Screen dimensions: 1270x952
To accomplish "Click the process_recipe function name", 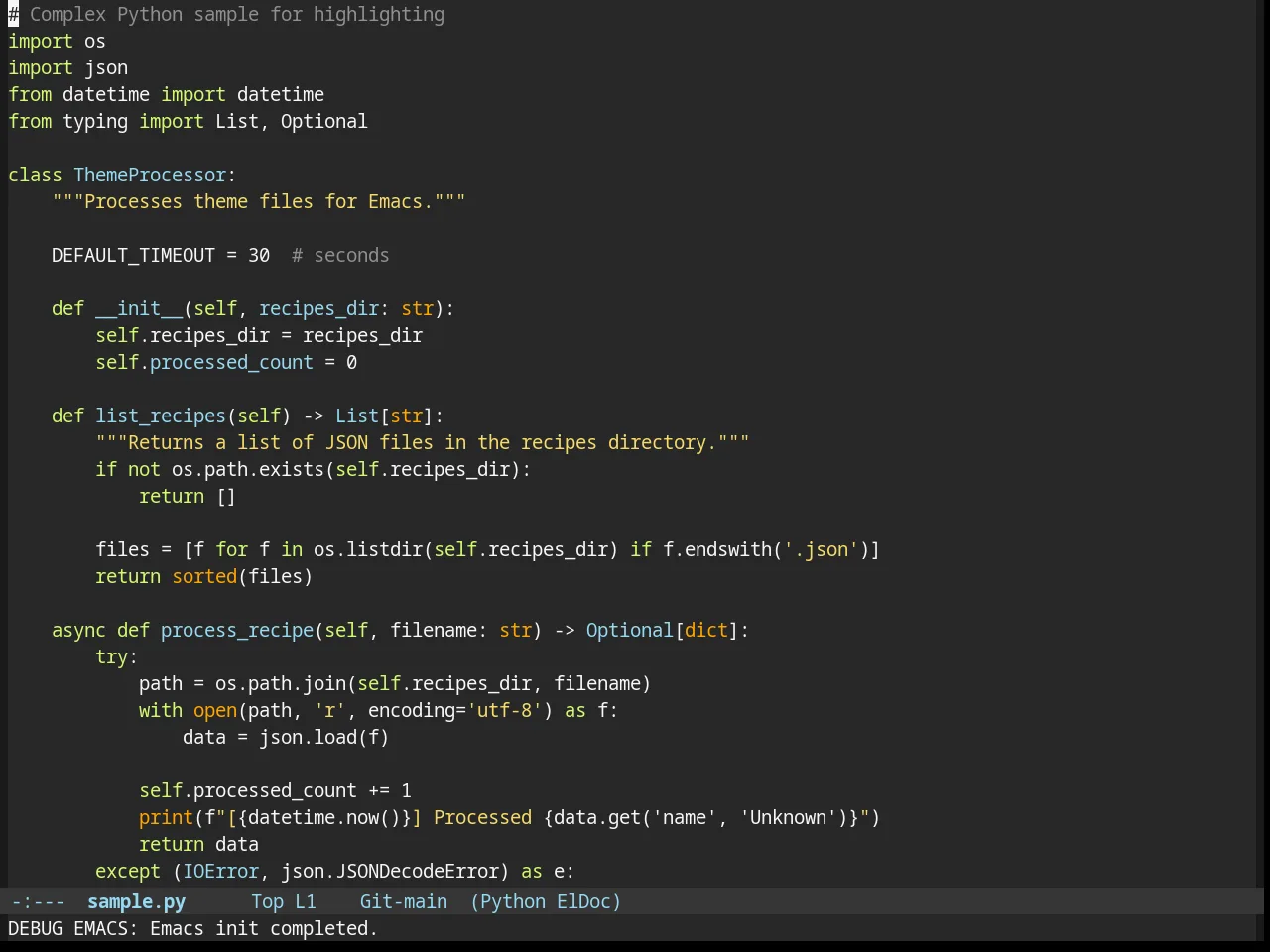I will coord(237,630).
